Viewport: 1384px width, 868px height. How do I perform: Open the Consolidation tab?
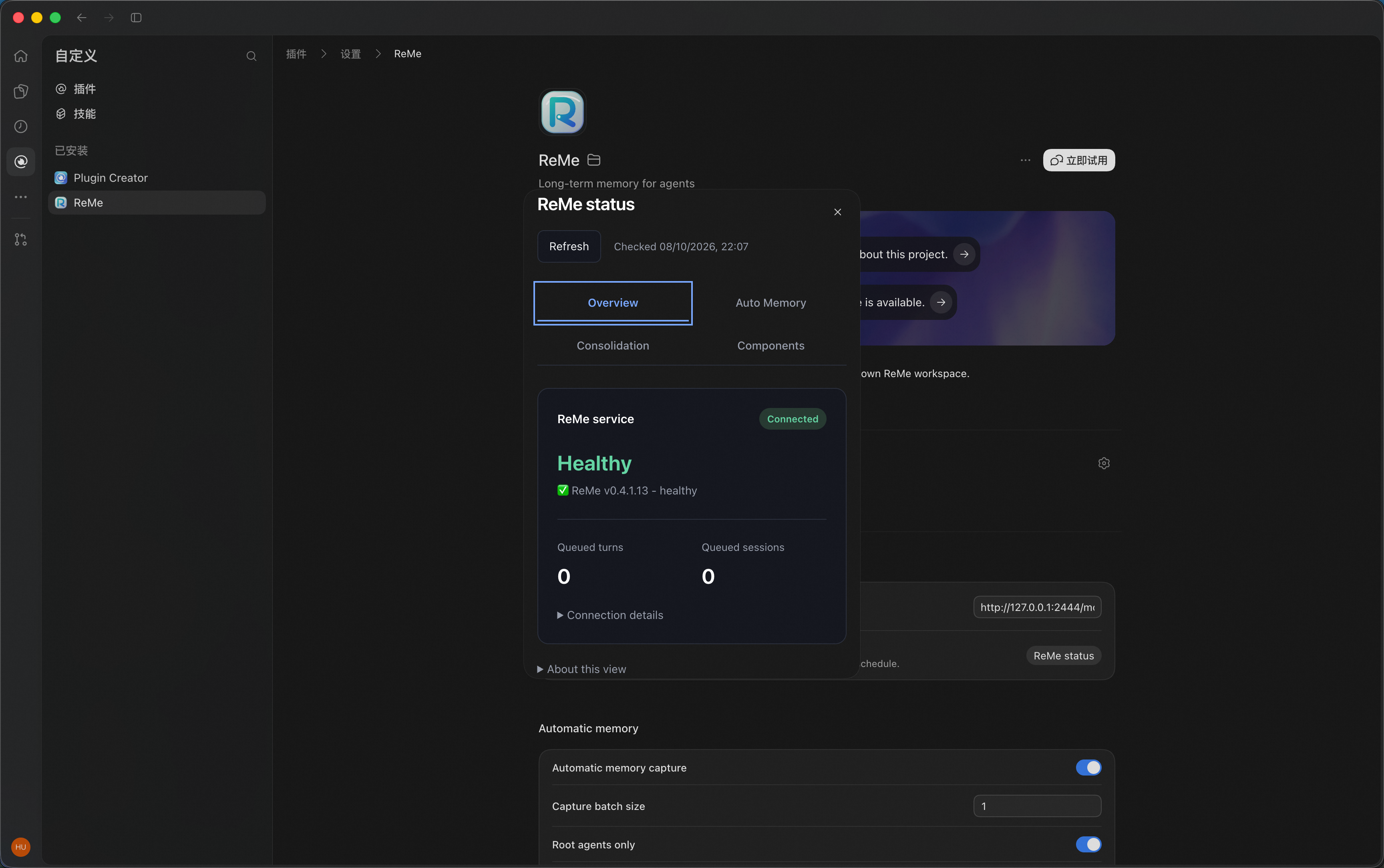(612, 346)
